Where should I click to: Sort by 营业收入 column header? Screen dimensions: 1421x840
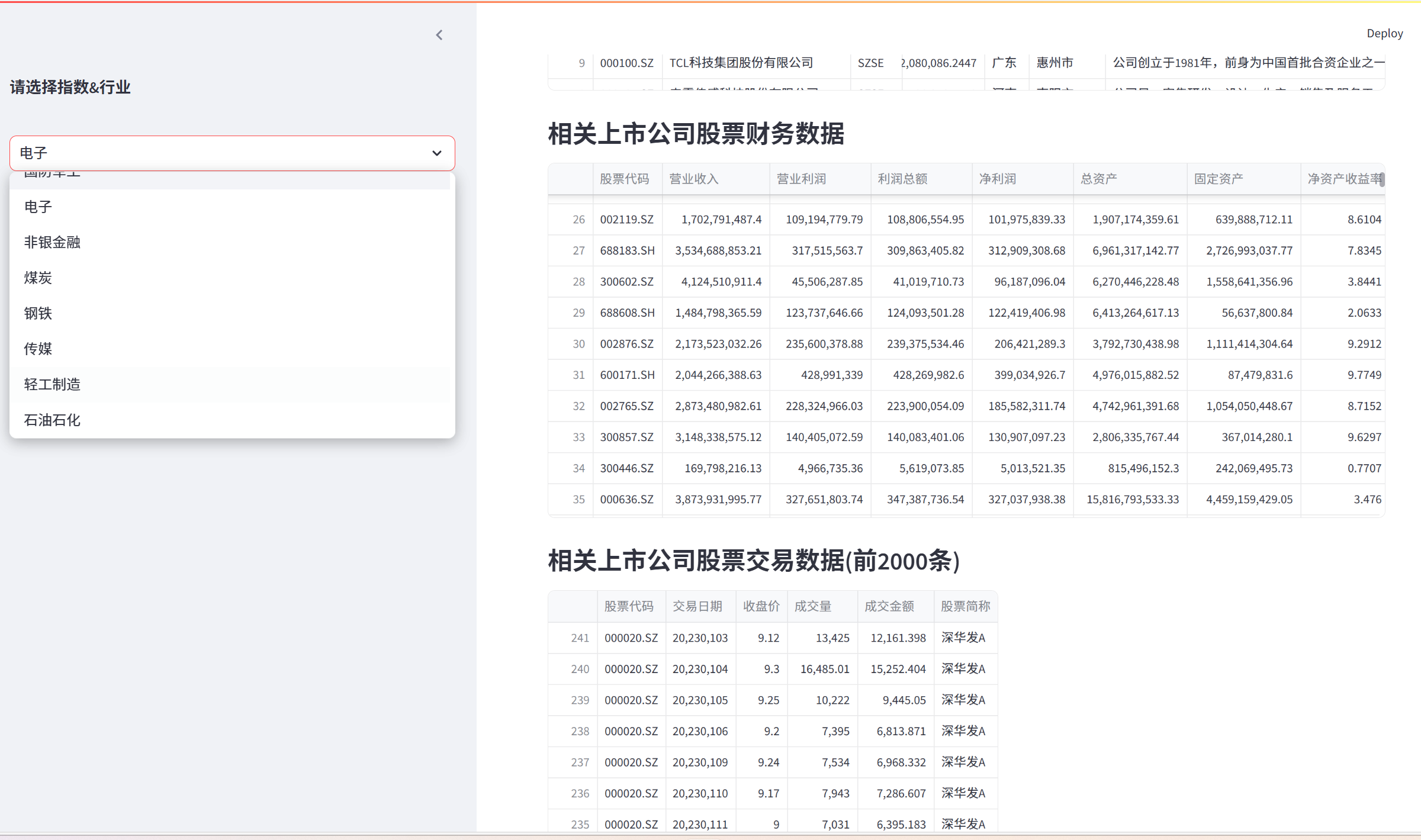693,179
